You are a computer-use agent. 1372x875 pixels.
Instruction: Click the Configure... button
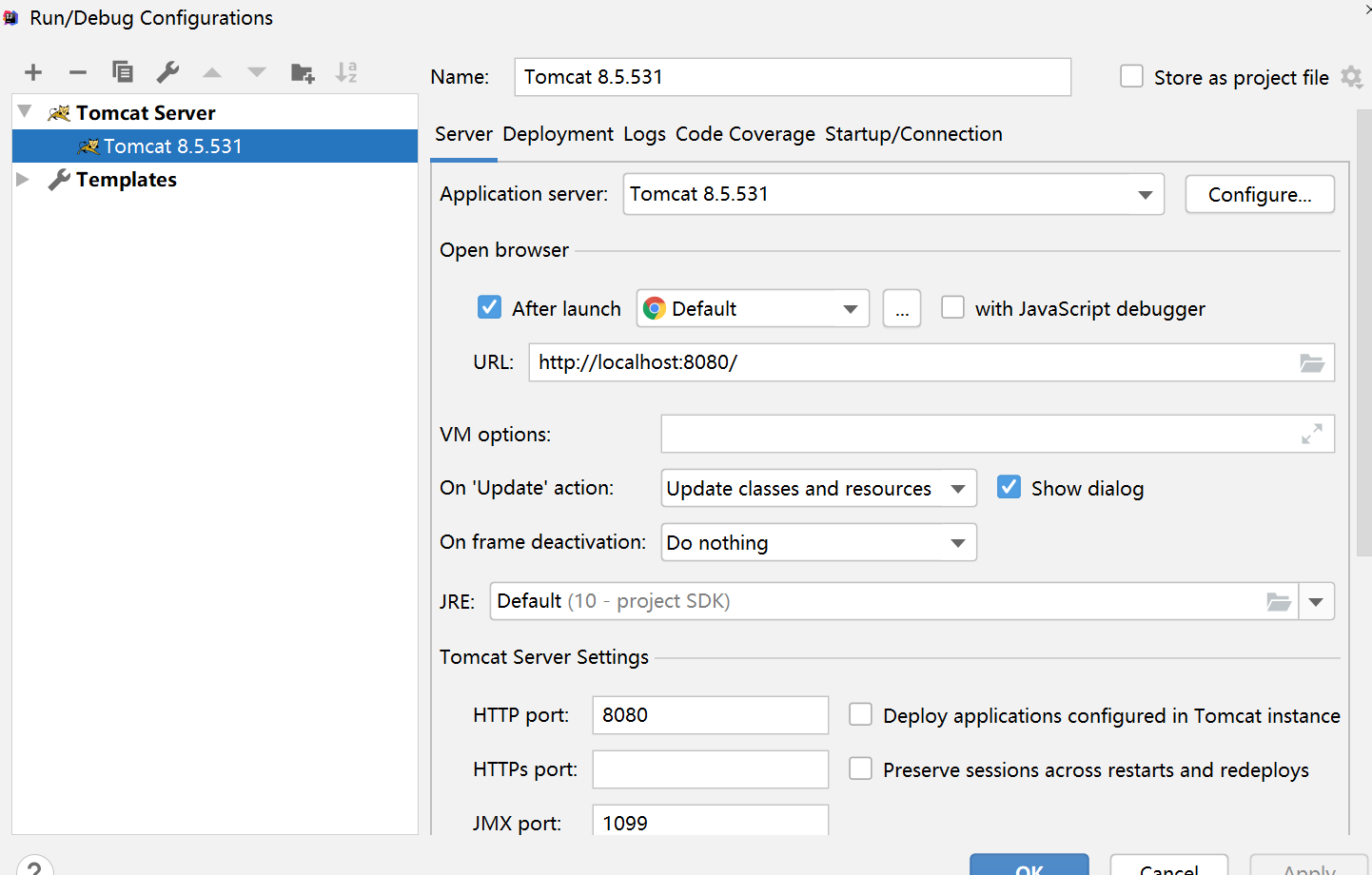[1260, 195]
